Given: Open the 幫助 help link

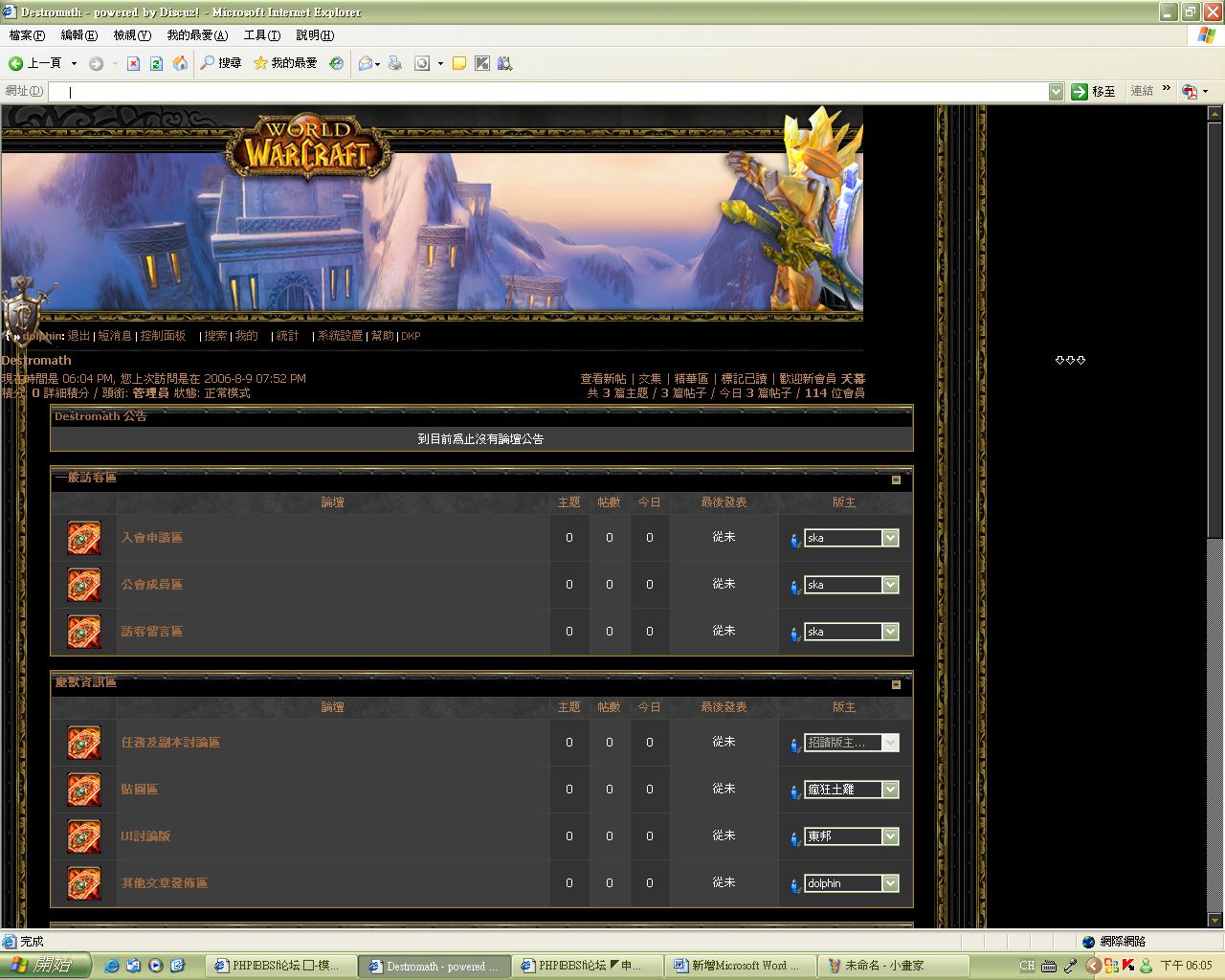Looking at the screenshot, I should [x=382, y=336].
